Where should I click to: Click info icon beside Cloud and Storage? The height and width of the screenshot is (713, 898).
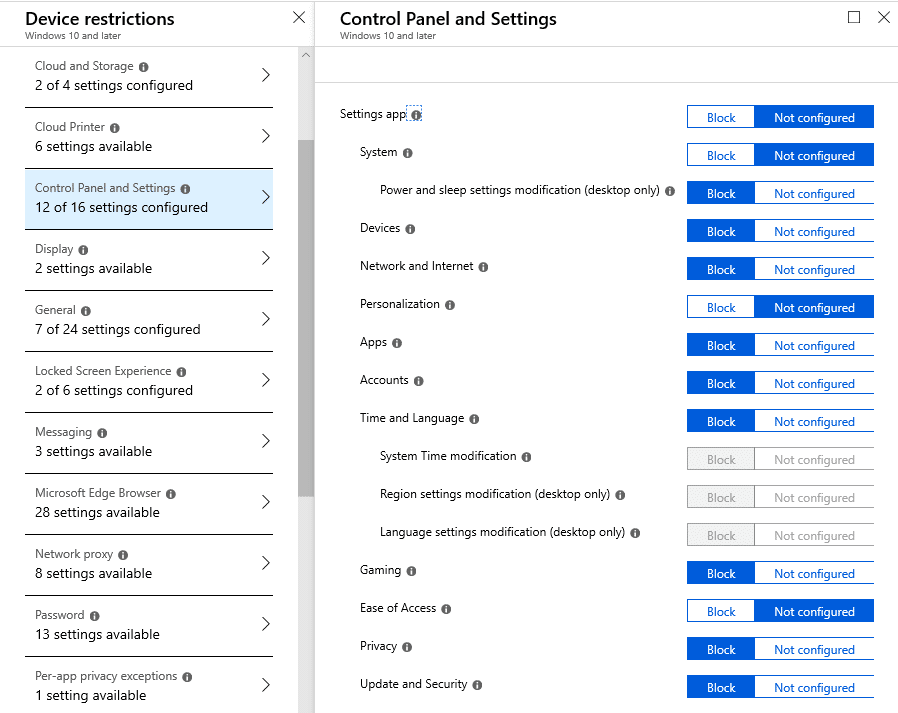point(144,67)
